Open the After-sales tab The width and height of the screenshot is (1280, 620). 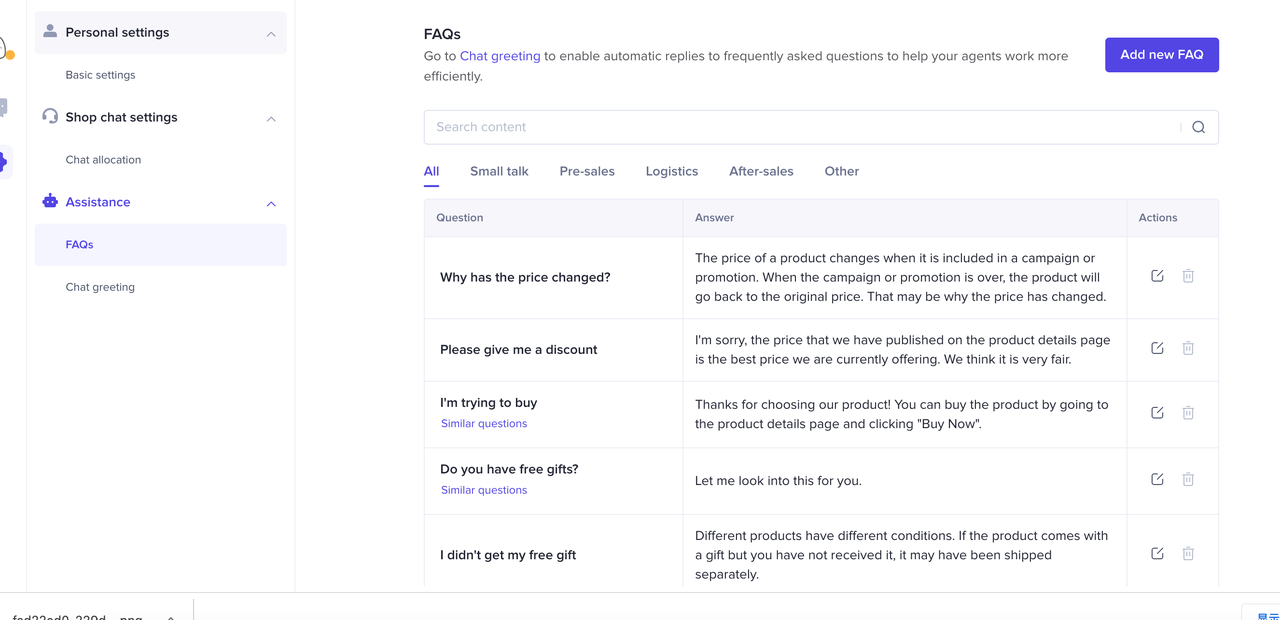(x=761, y=171)
